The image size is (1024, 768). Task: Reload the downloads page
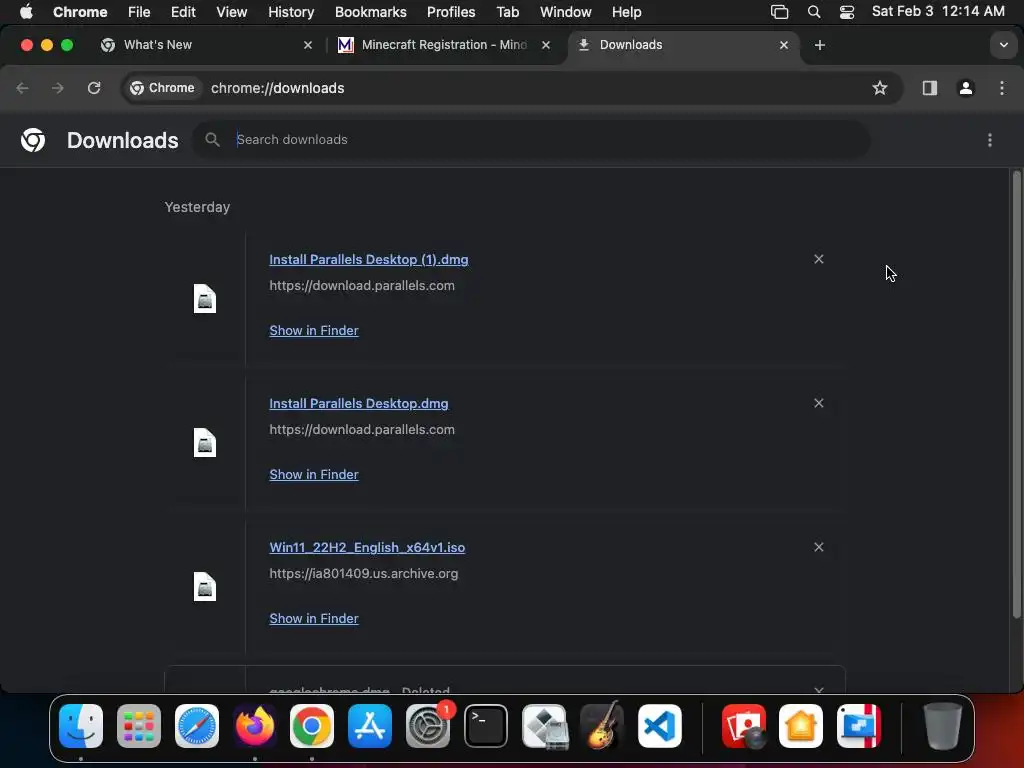click(94, 88)
